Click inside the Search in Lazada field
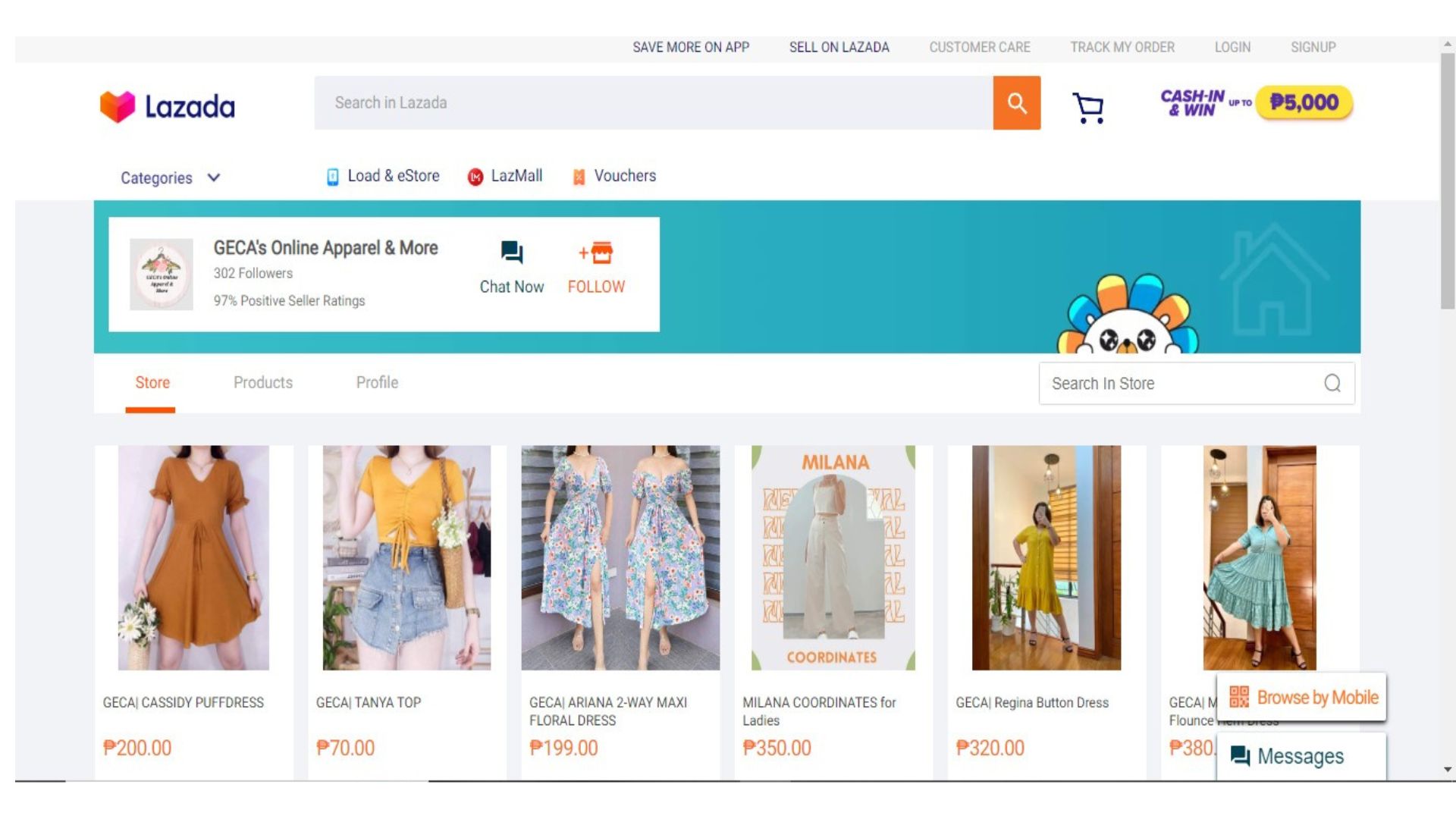The image size is (1456, 819). 652,103
